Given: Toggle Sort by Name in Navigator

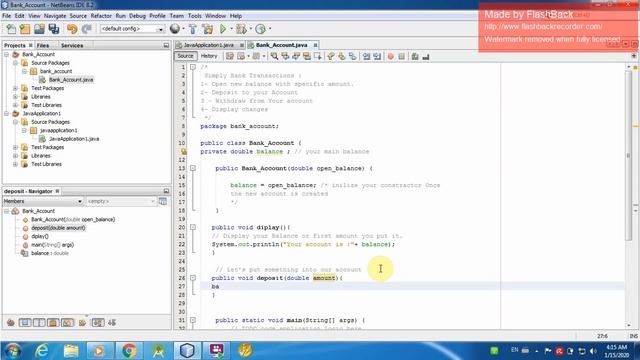Looking at the screenshot, I should pos(98,323).
